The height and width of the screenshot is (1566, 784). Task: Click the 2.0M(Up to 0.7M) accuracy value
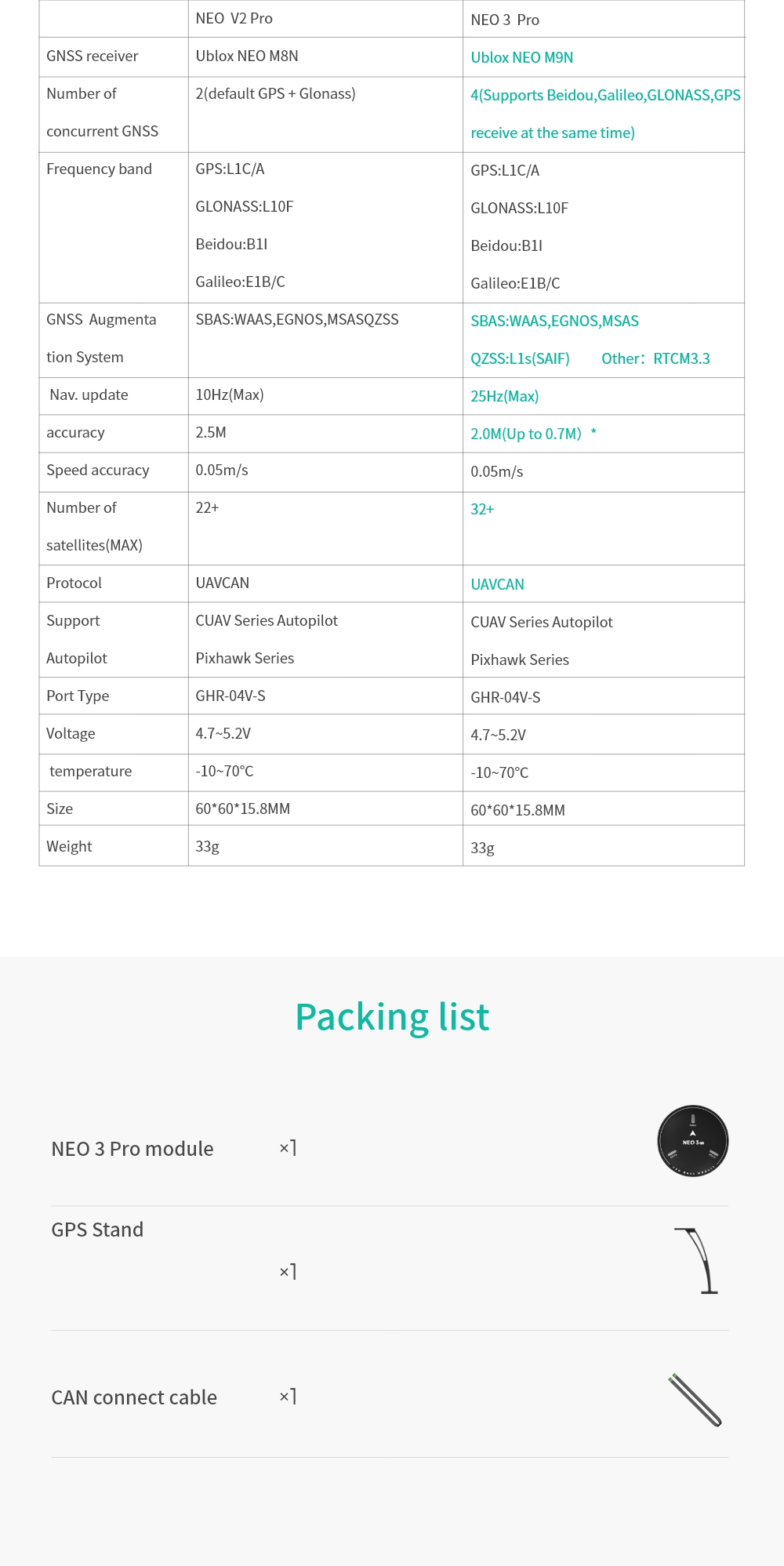coord(526,434)
